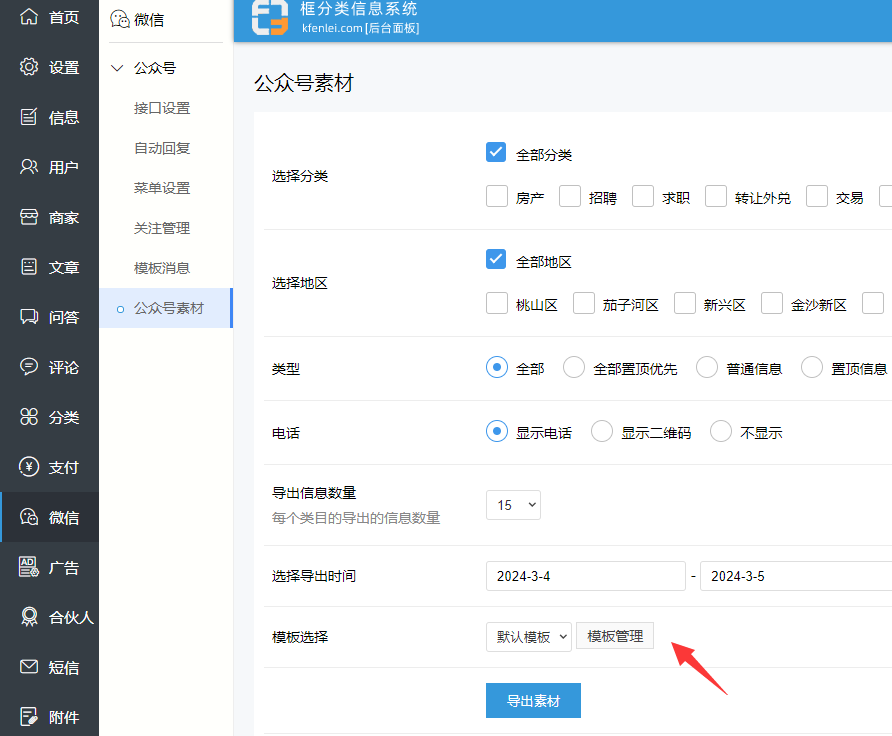
Task: Tick the 招聘 category checkbox
Action: (570, 196)
